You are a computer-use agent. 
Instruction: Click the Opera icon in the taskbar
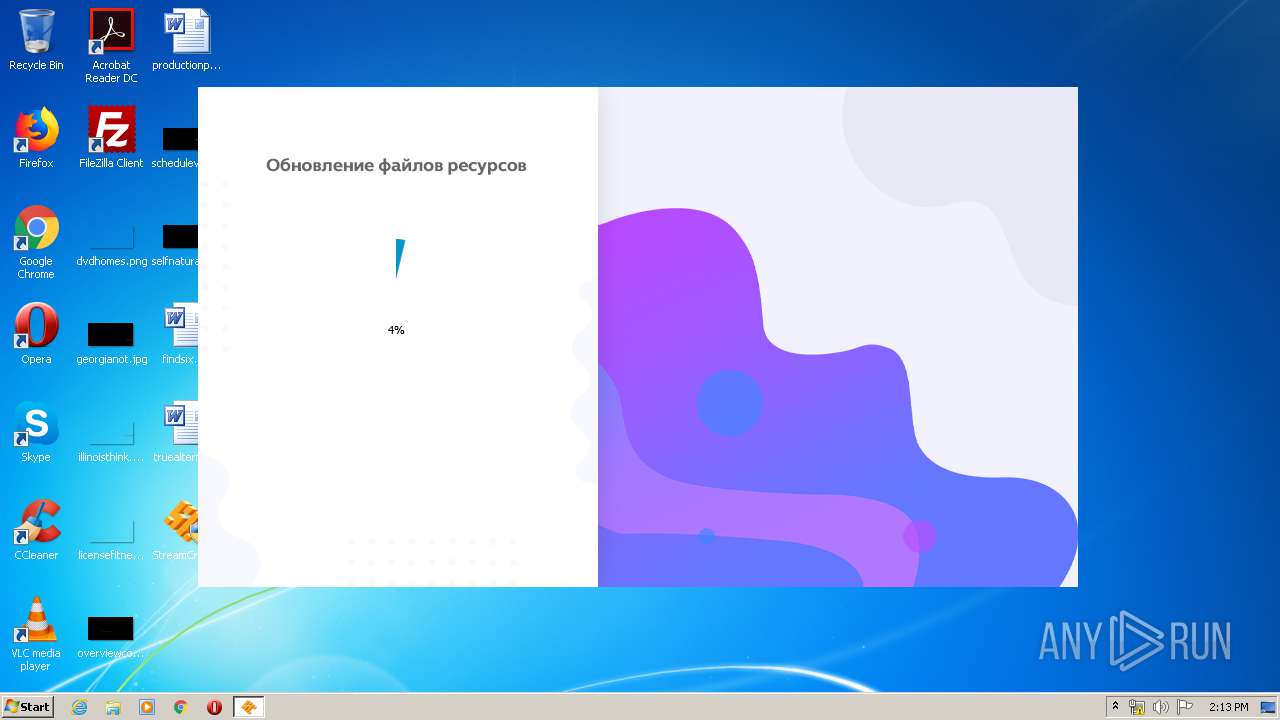214,707
